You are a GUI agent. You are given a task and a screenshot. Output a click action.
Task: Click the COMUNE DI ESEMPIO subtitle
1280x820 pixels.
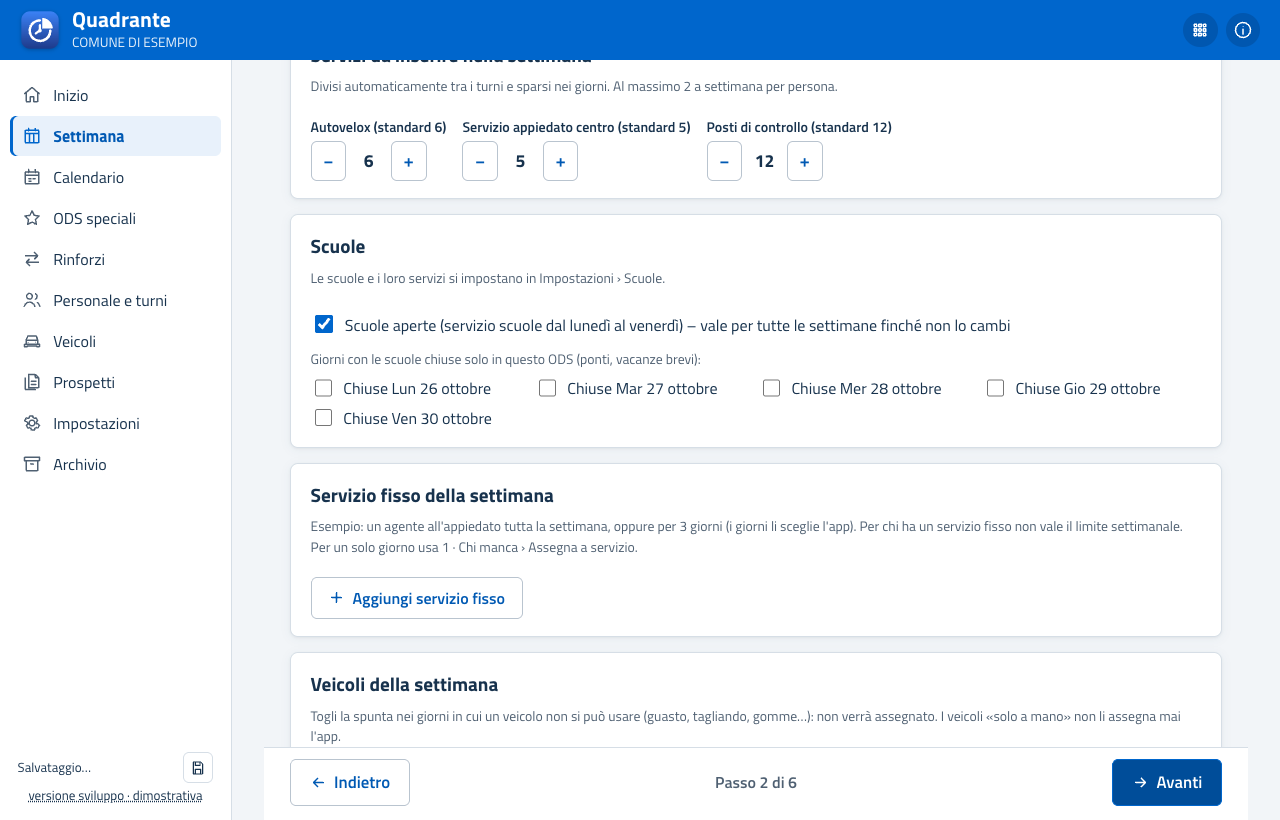click(135, 43)
